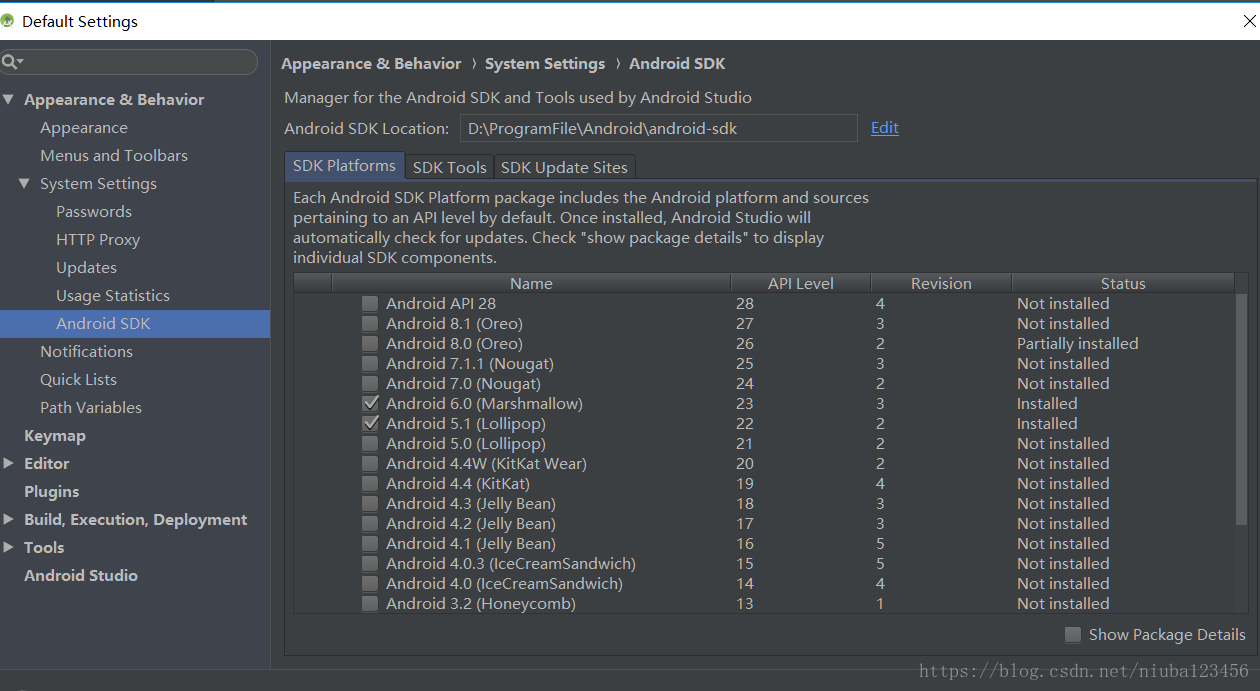Viewport: 1260px width, 691px height.
Task: Expand the Editor tree node
Action: click(x=9, y=463)
